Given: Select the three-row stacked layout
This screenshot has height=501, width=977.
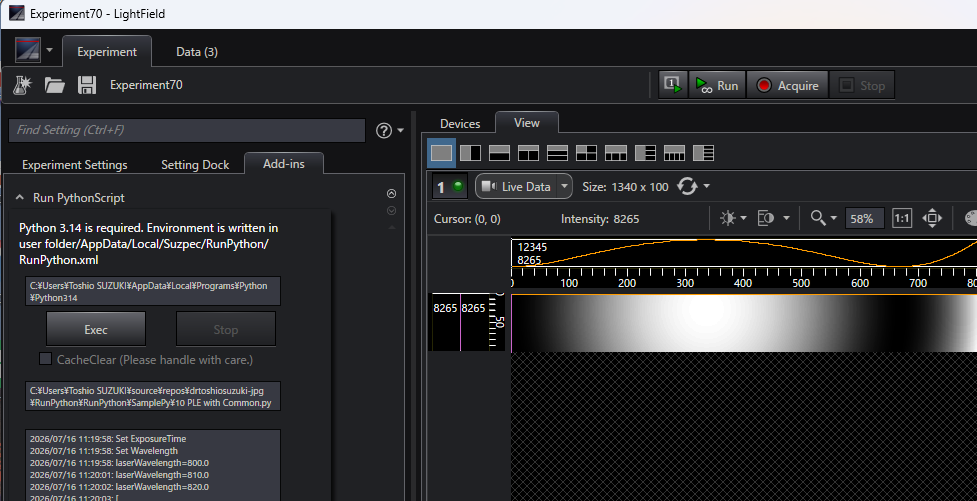Looking at the screenshot, I should coord(557,153).
